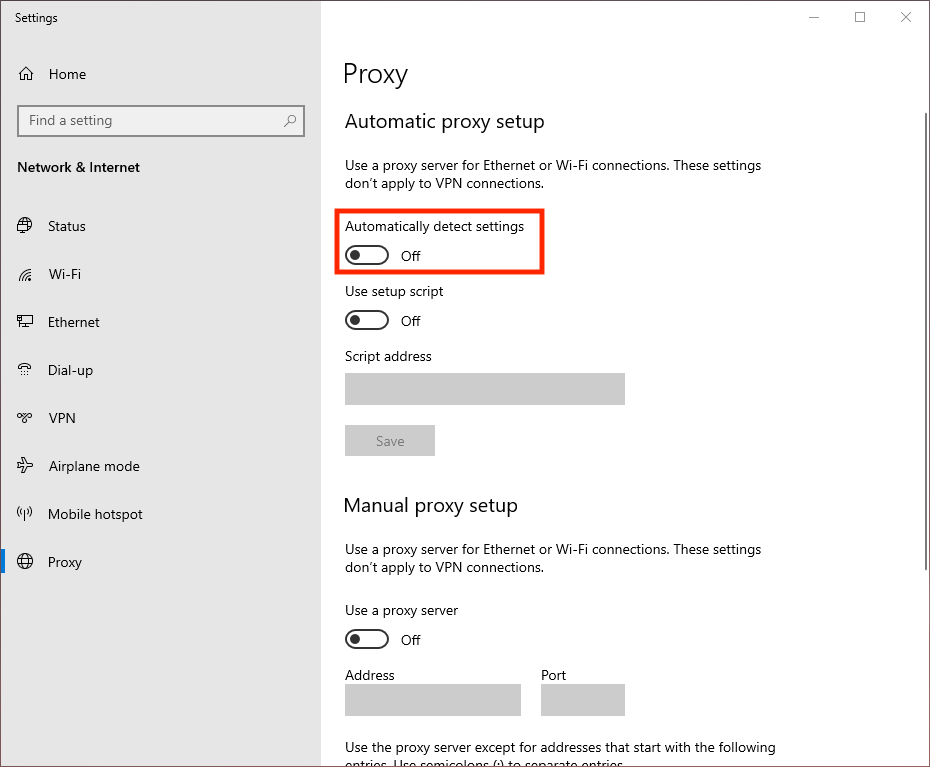
Task: Click the proxy Address input box
Action: tap(432, 700)
